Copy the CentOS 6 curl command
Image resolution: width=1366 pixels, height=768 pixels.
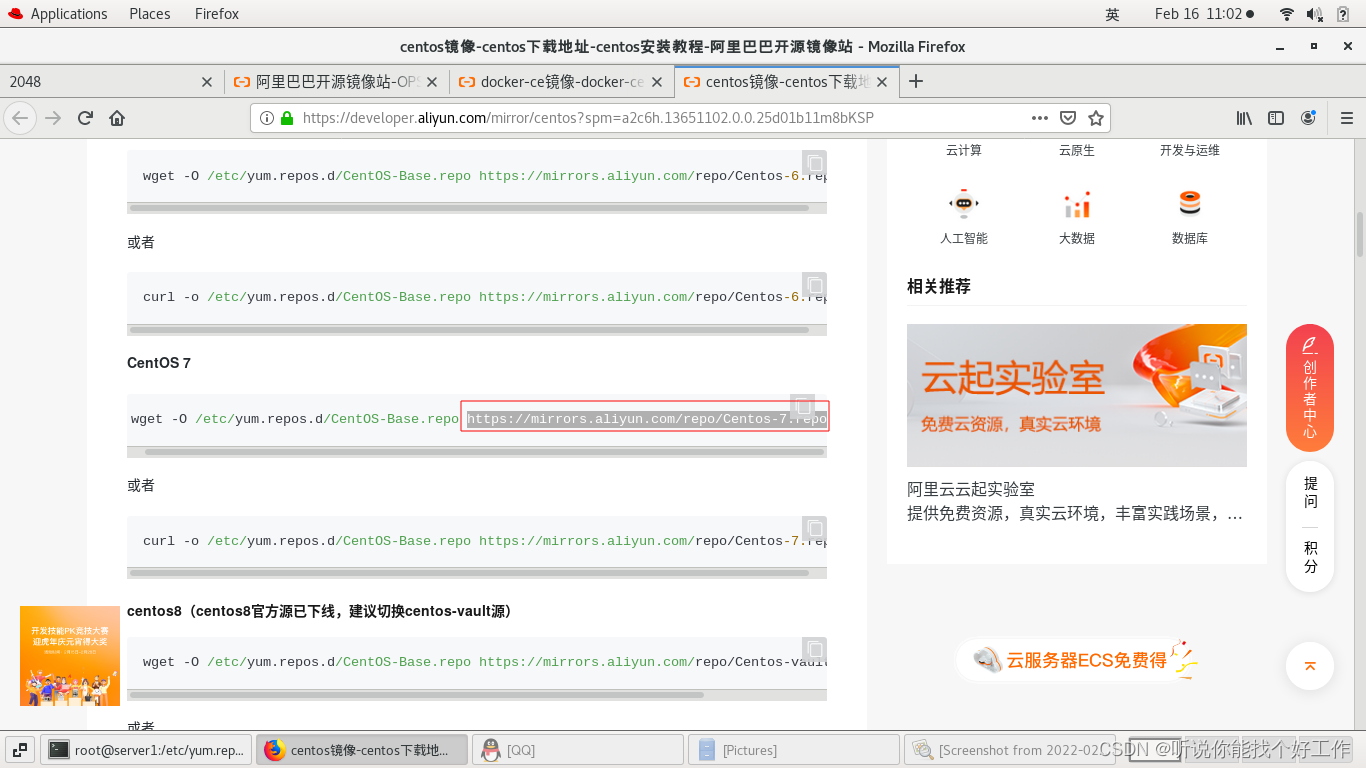(815, 285)
